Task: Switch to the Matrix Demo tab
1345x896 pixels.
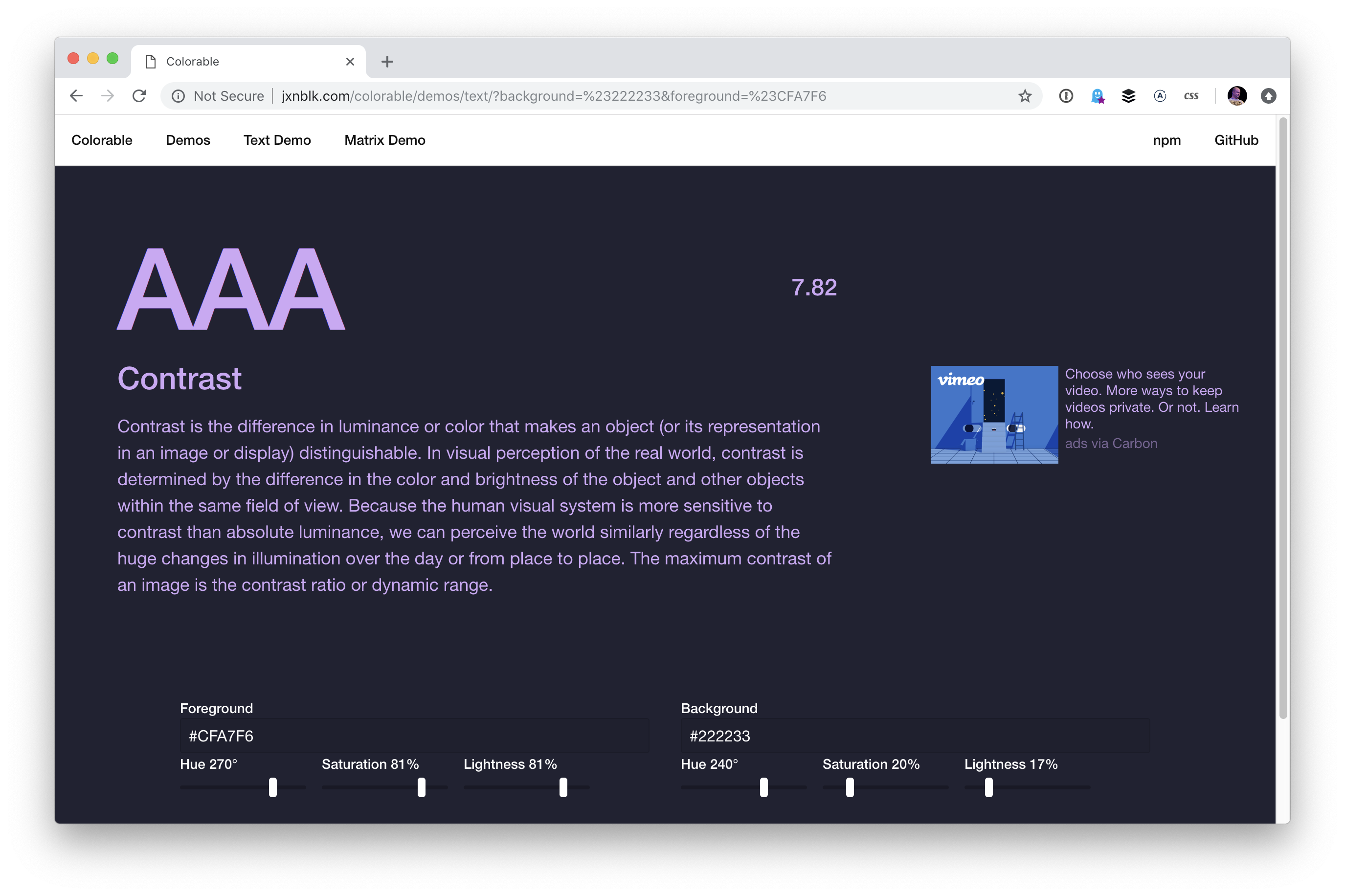Action: [385, 140]
